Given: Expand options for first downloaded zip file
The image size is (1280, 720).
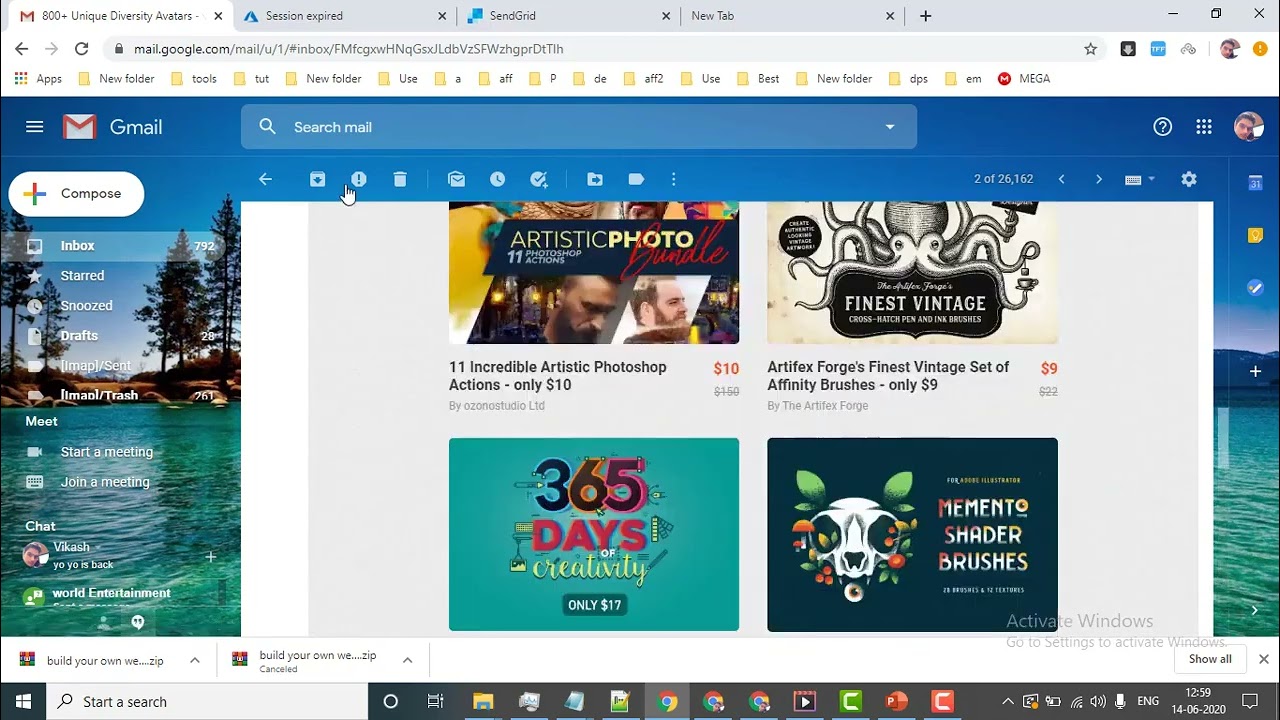Looking at the screenshot, I should pyautogui.click(x=195, y=660).
